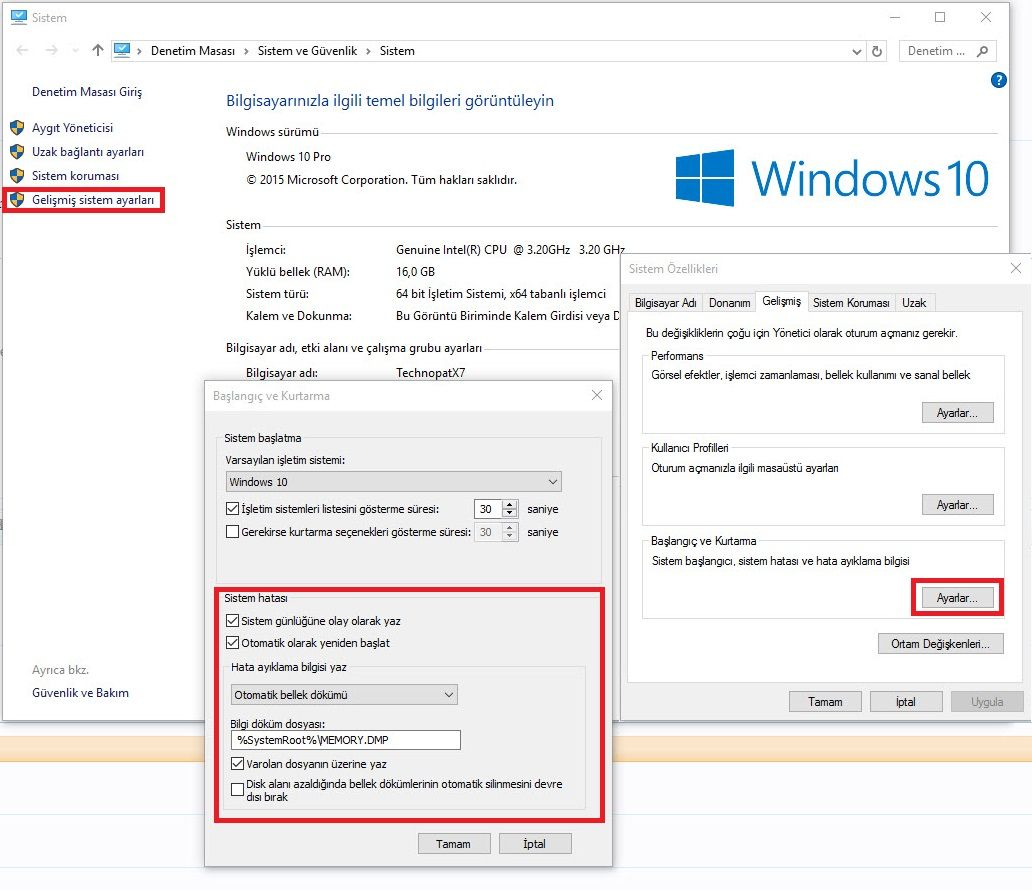Go up one folder level arrow
The image size is (1032, 890).
[97, 50]
